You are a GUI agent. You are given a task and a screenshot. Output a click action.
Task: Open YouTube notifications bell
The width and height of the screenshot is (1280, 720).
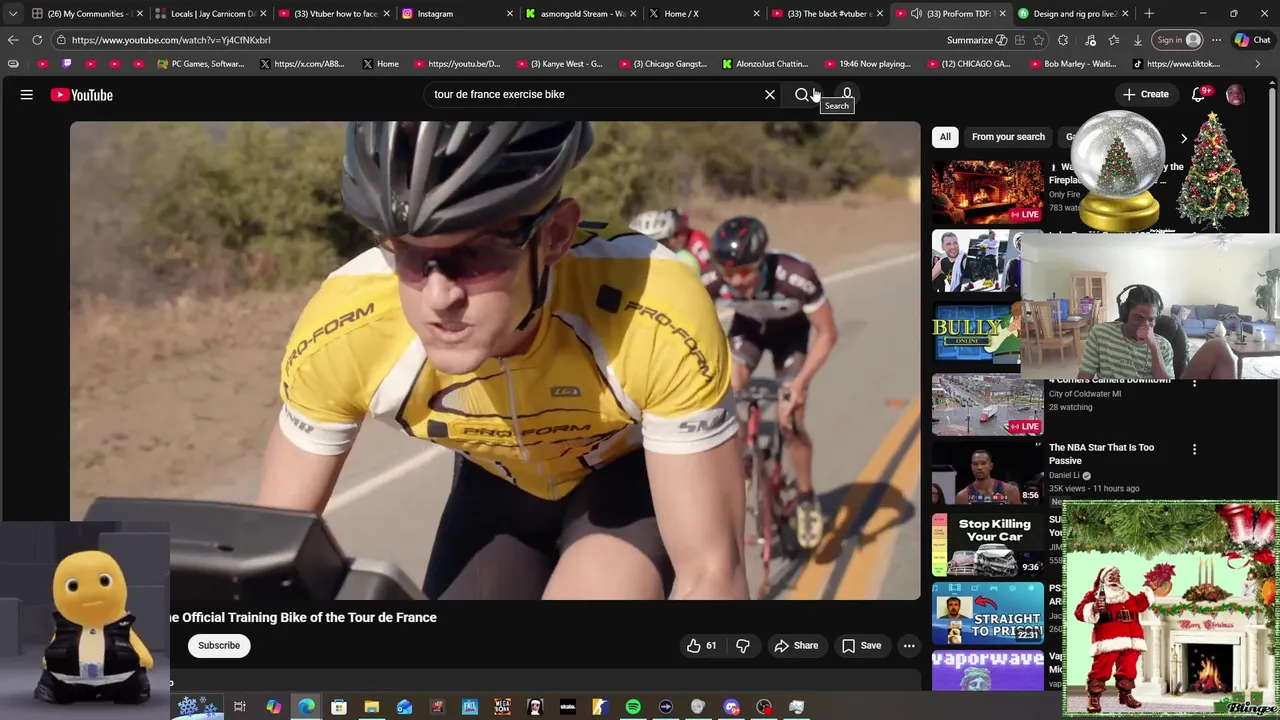pos(1198,95)
